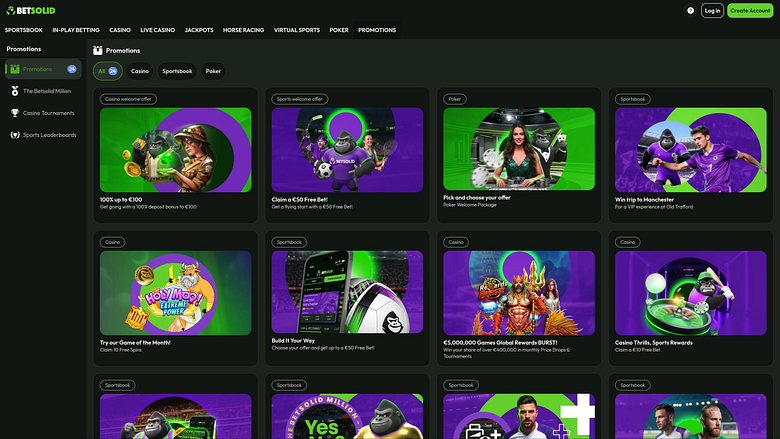
Task: Go to Jackpots page
Action: (199, 30)
